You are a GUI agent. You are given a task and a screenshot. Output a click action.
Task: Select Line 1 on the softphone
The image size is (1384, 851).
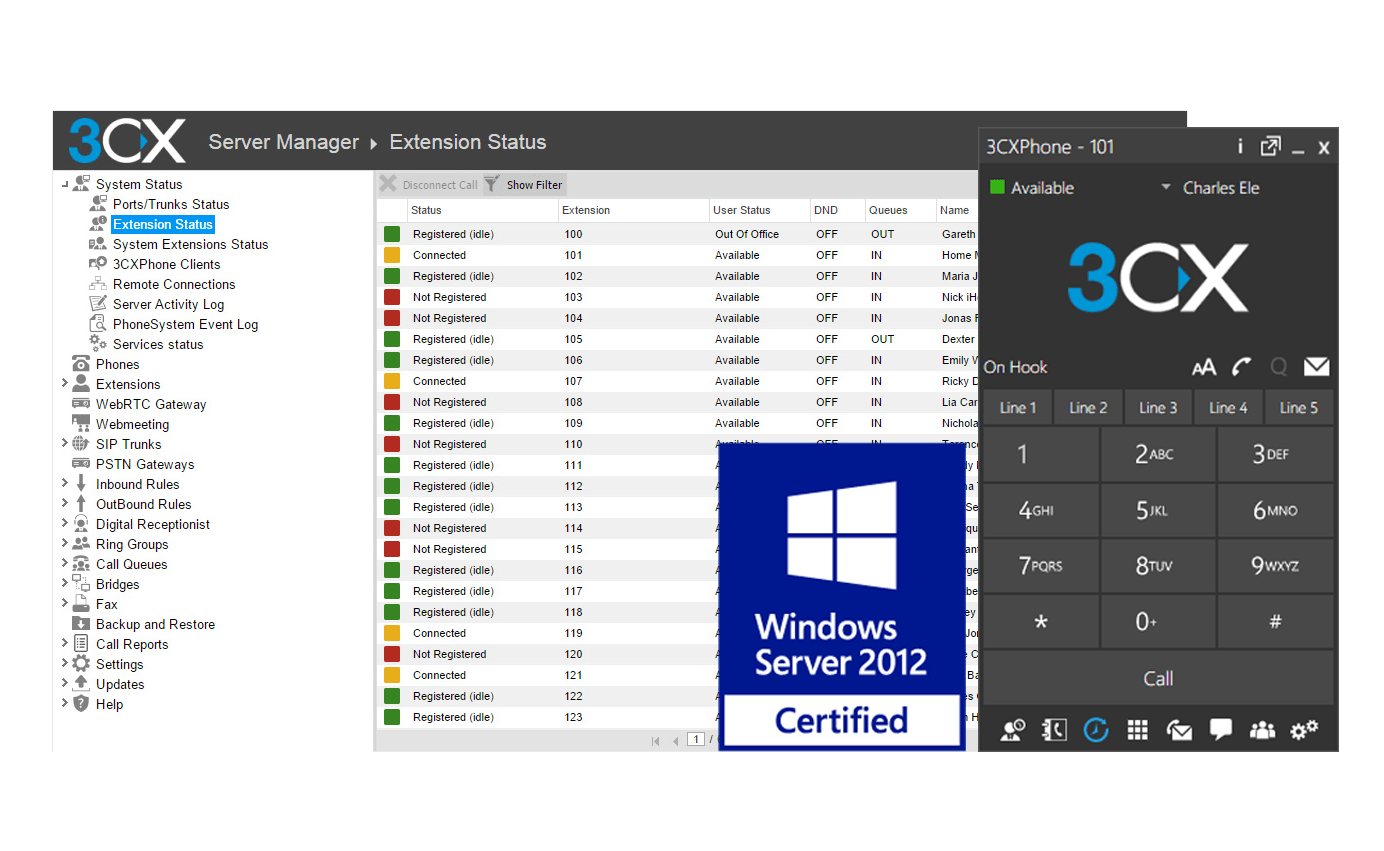pyautogui.click(x=1018, y=407)
